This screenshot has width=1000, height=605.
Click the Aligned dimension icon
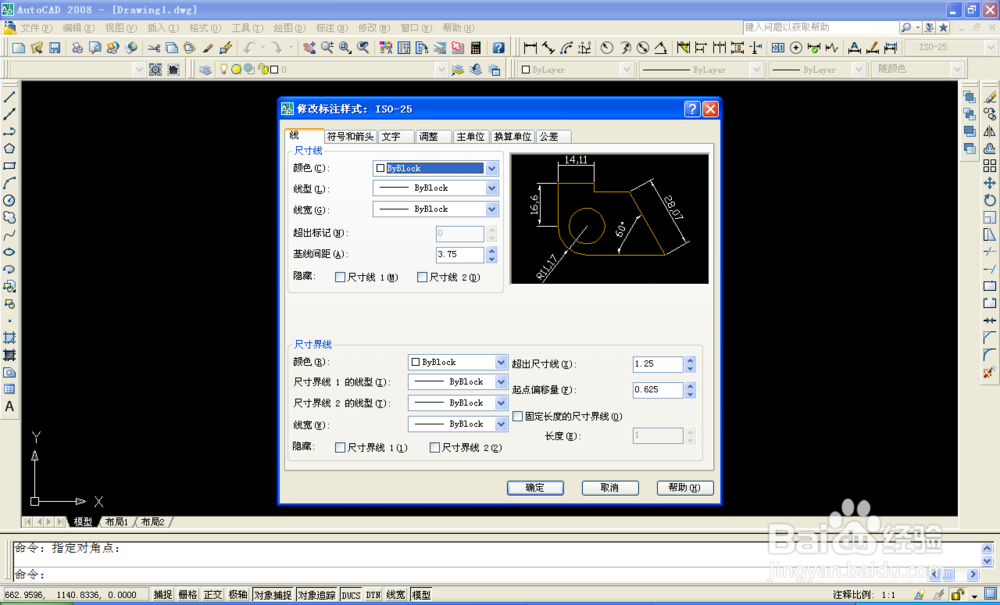click(x=548, y=48)
